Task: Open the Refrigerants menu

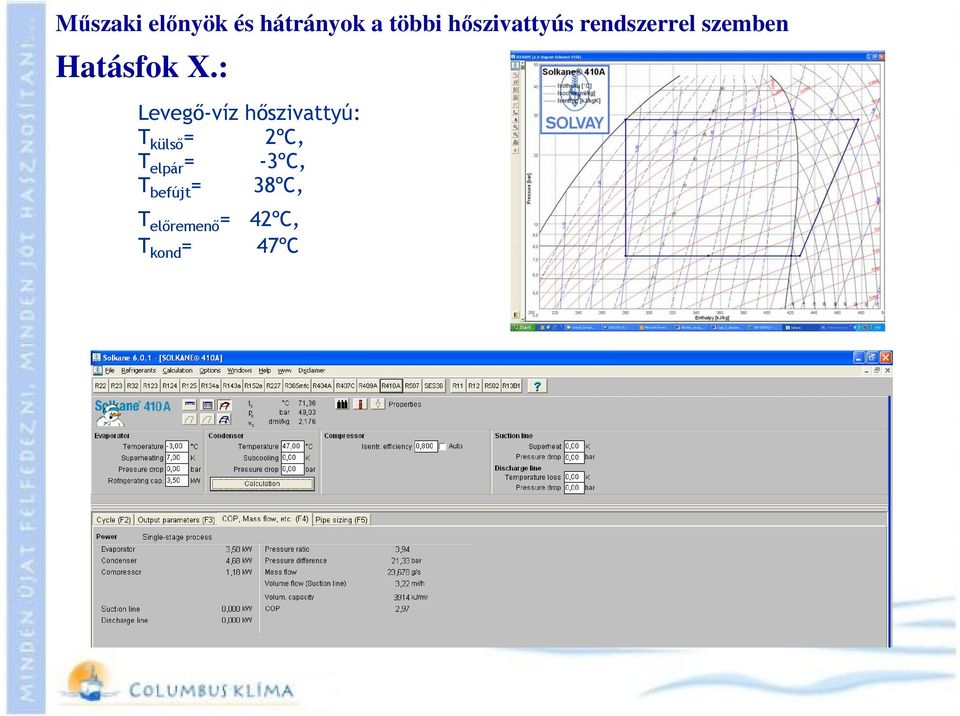Action: click(138, 371)
